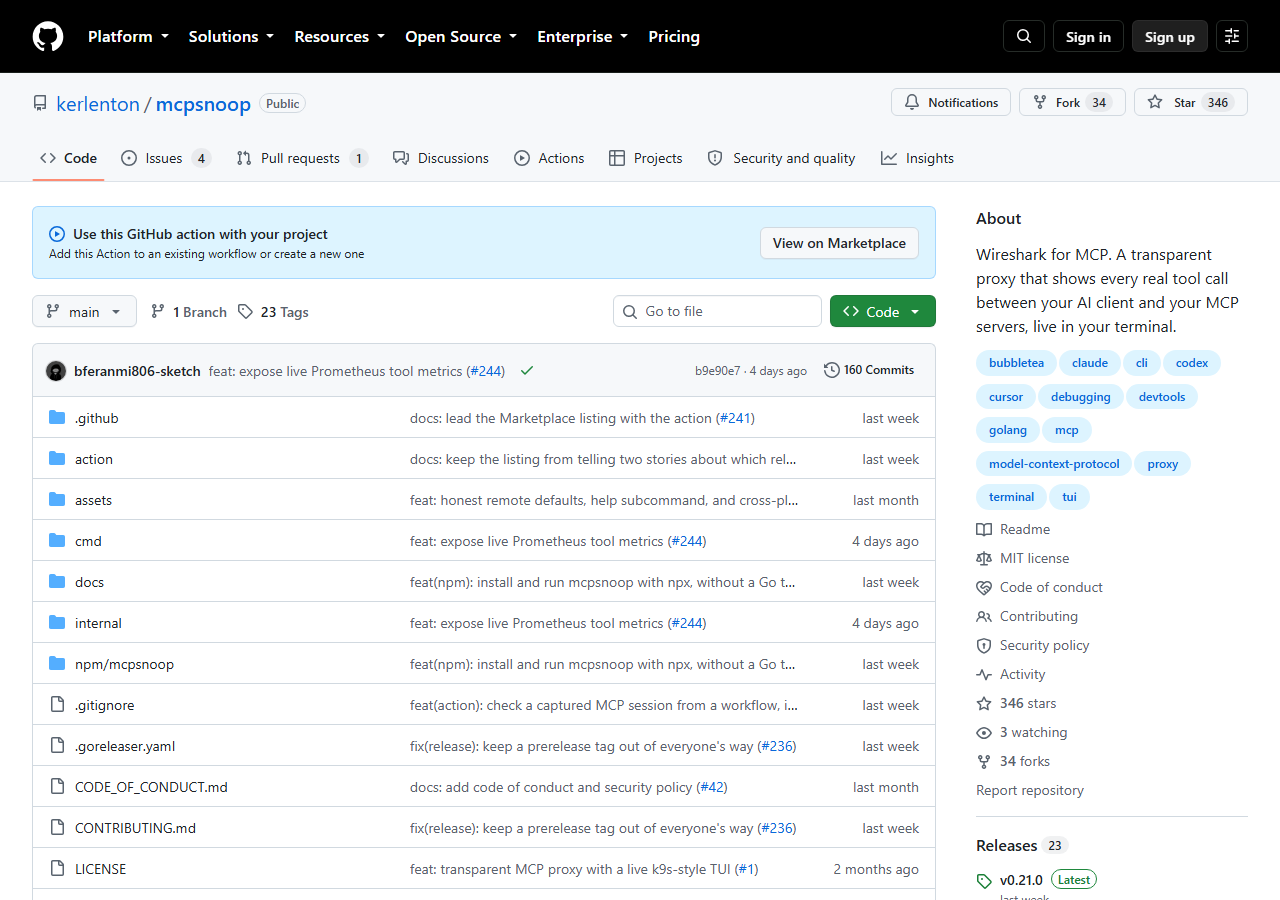1280x900 pixels.
Task: Open the appearance settings icon button
Action: [1232, 36]
